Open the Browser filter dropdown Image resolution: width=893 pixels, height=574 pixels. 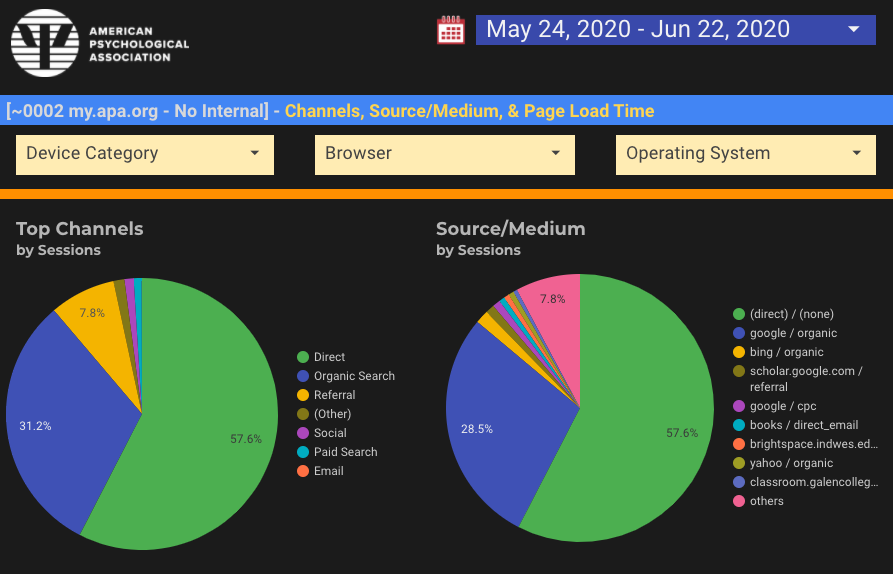(x=445, y=154)
